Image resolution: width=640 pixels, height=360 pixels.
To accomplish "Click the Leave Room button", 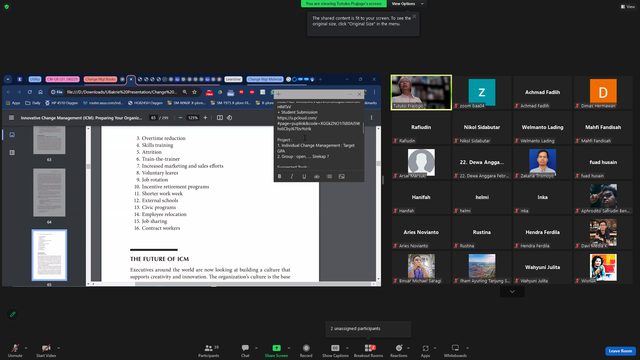I will tap(620, 351).
